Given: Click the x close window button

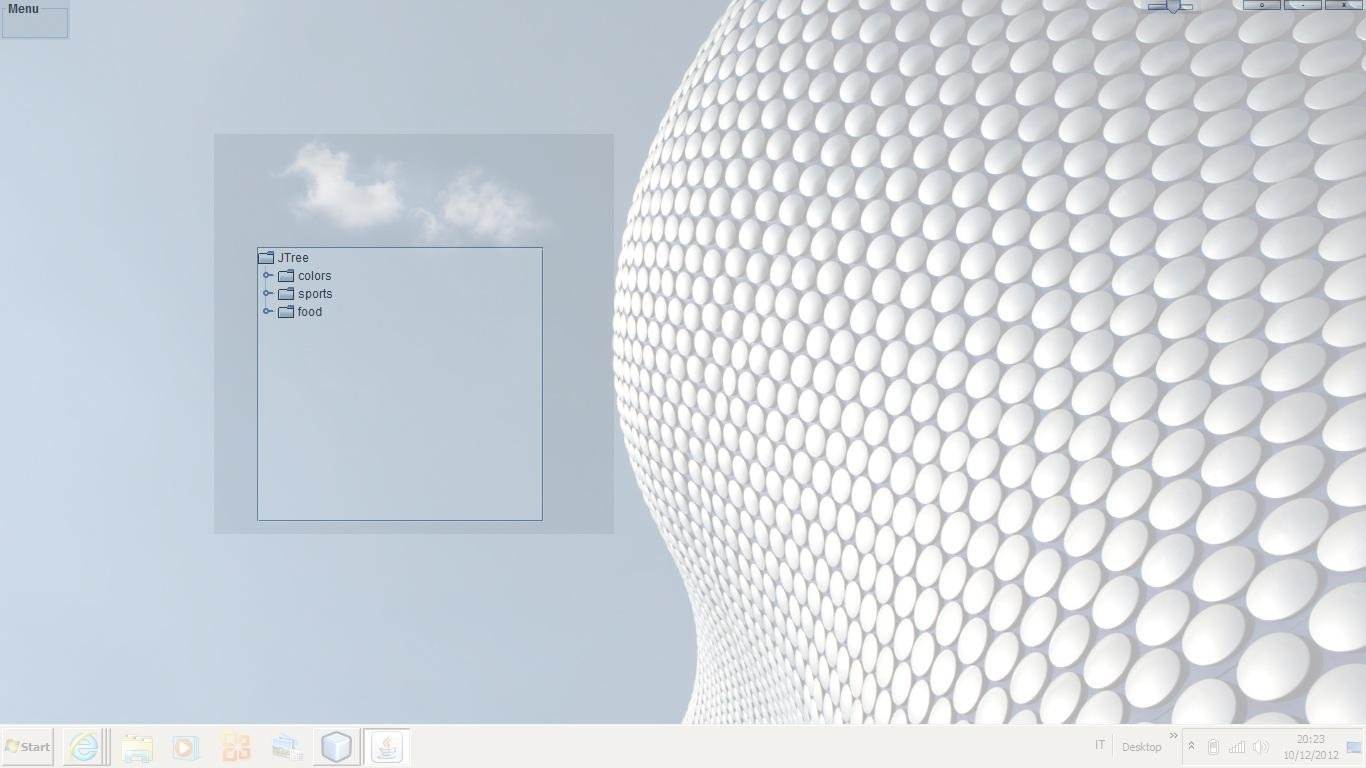Looking at the screenshot, I should point(1344,5).
